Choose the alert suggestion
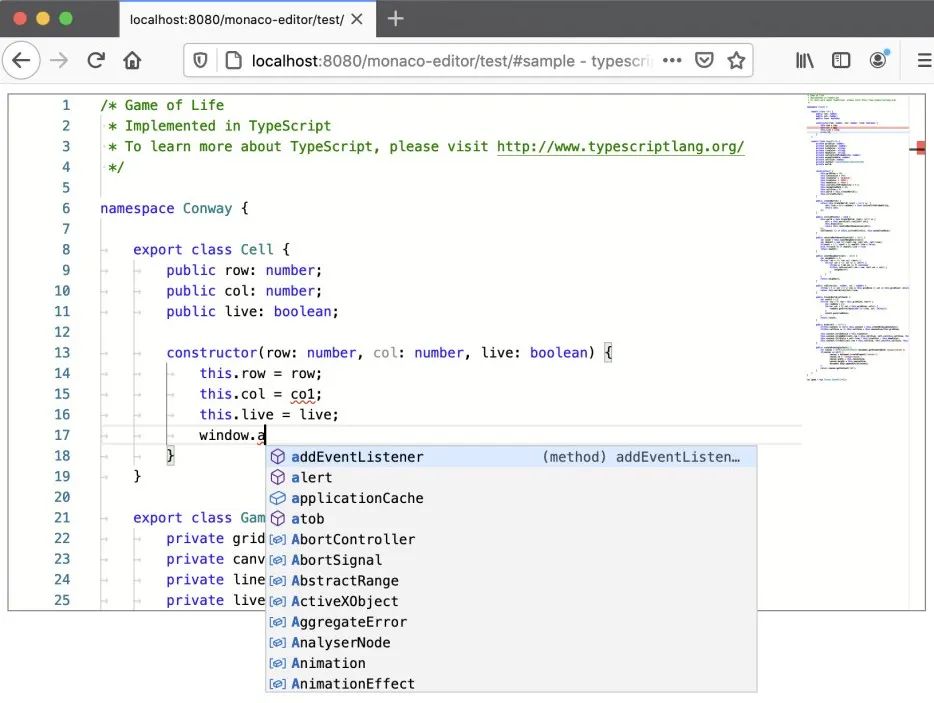 pyautogui.click(x=511, y=478)
